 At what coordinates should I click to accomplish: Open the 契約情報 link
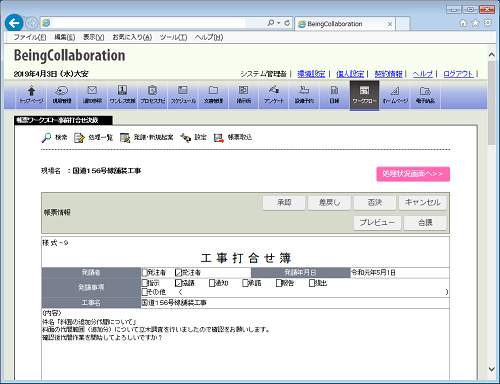click(388, 74)
